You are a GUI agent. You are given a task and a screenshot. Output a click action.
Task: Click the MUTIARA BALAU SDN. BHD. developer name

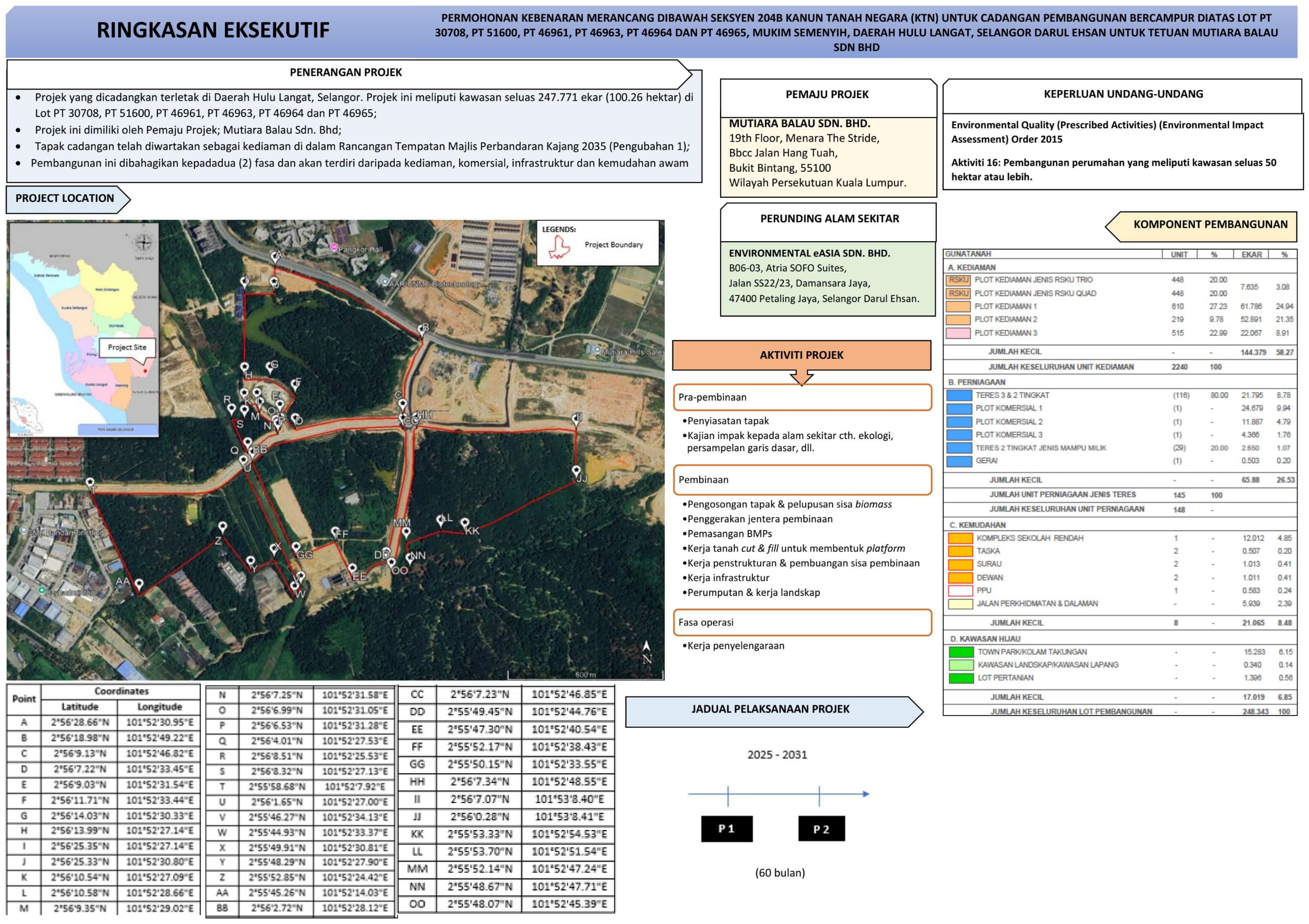tap(799, 124)
